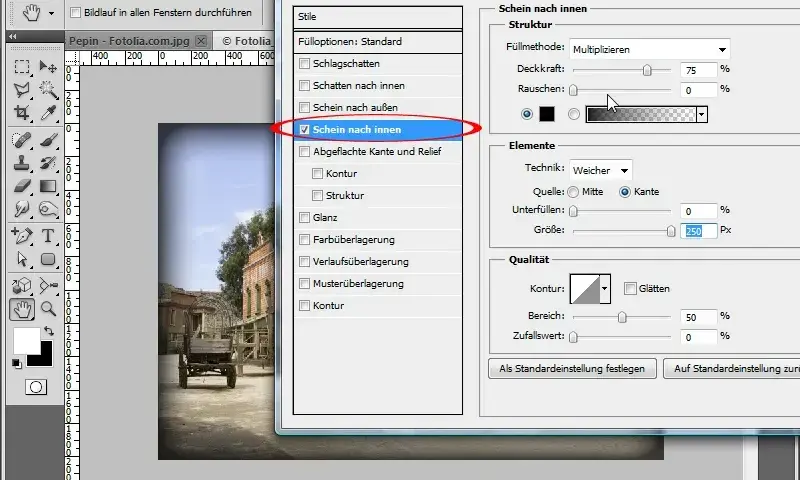
Task: Select the 3D Object Rotate tool
Action: [x=21, y=286]
